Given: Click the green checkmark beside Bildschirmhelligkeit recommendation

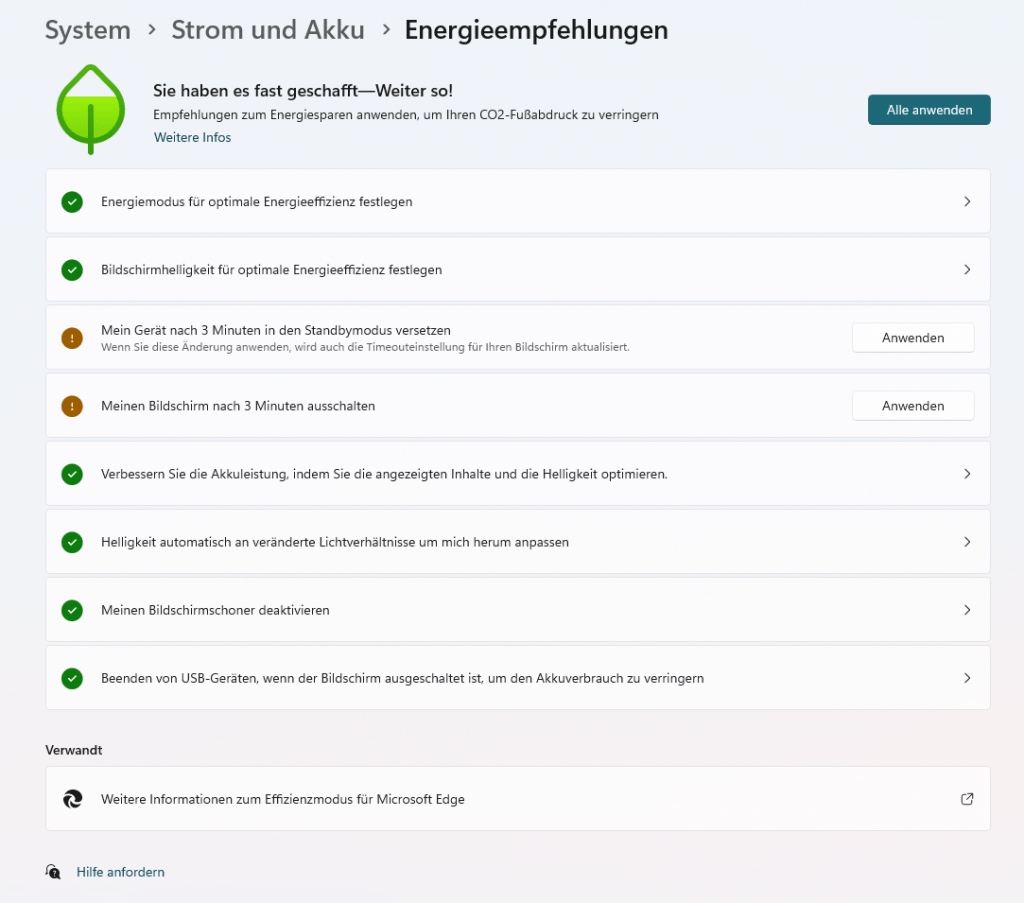Looking at the screenshot, I should [71, 269].
